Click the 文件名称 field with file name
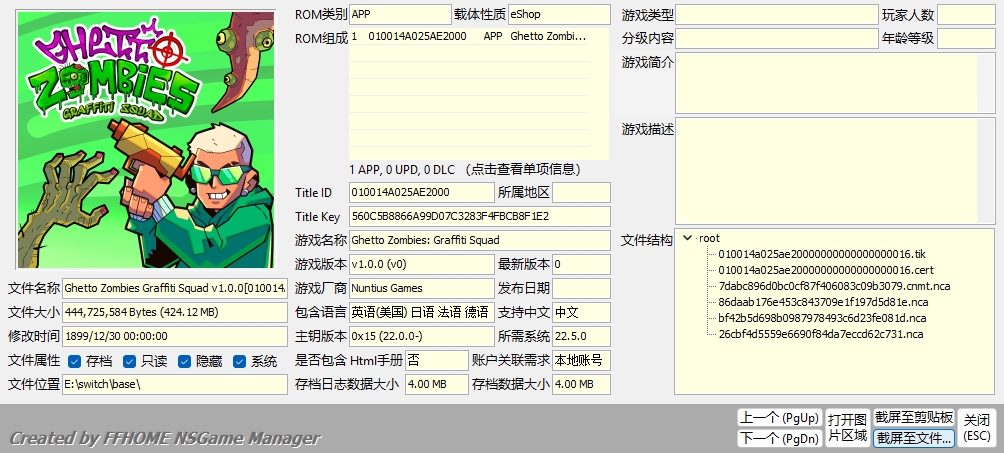This screenshot has width=1004, height=453. pyautogui.click(x=175, y=288)
